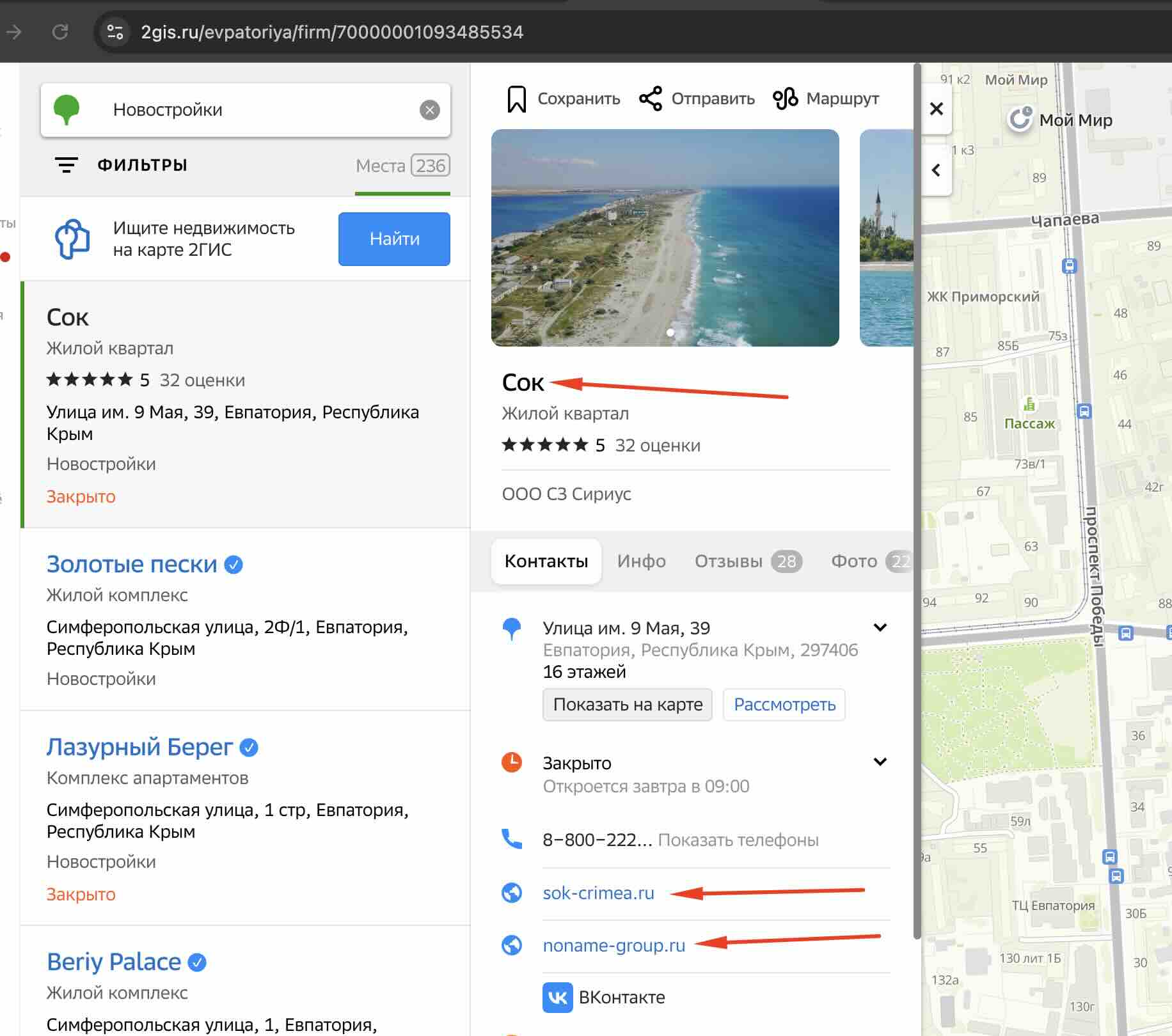Click the Мой Мир marker icon on the map
This screenshot has height=1036, width=1172.
(1020, 119)
